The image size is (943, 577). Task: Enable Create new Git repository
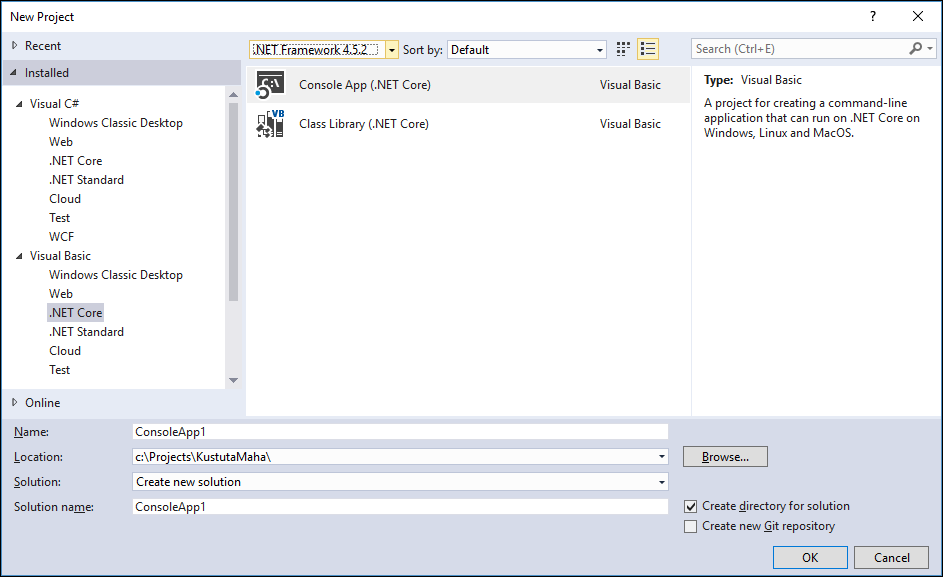click(691, 526)
